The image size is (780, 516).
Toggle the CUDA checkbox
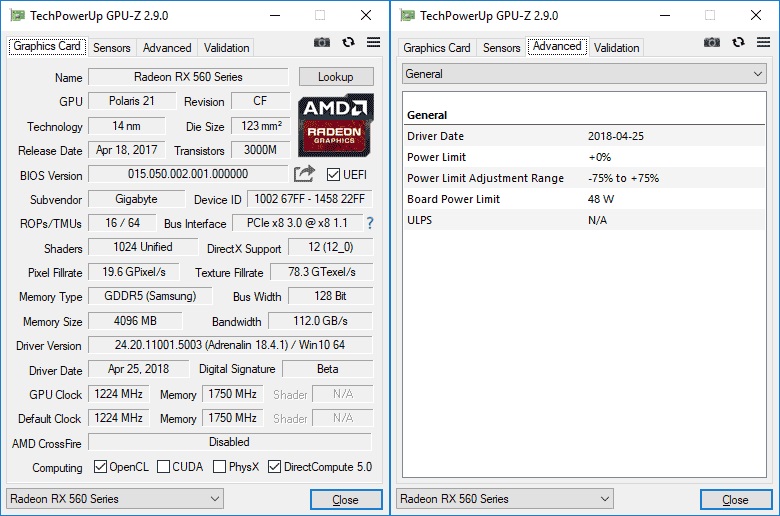point(163,467)
